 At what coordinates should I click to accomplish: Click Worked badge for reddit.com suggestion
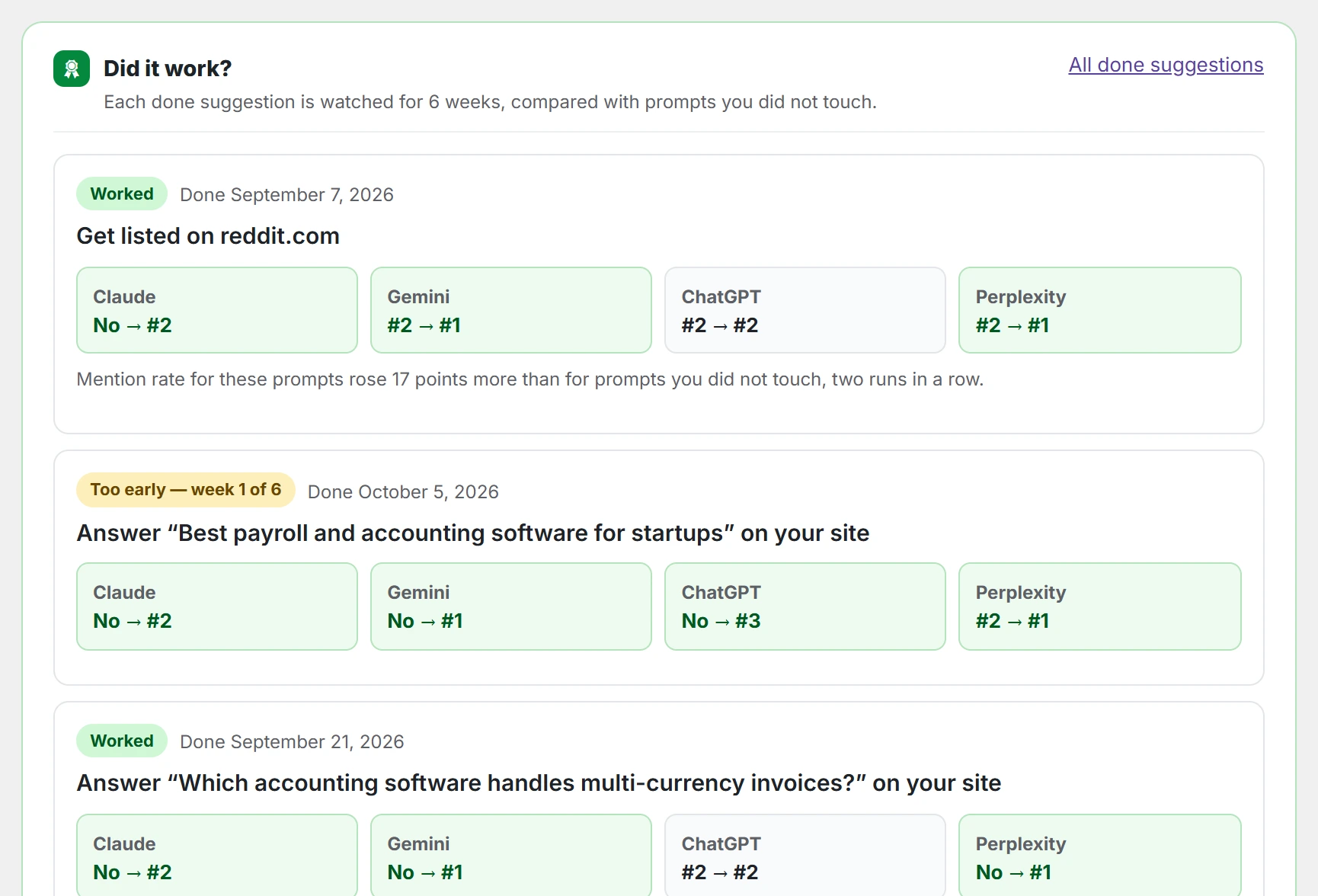122,194
